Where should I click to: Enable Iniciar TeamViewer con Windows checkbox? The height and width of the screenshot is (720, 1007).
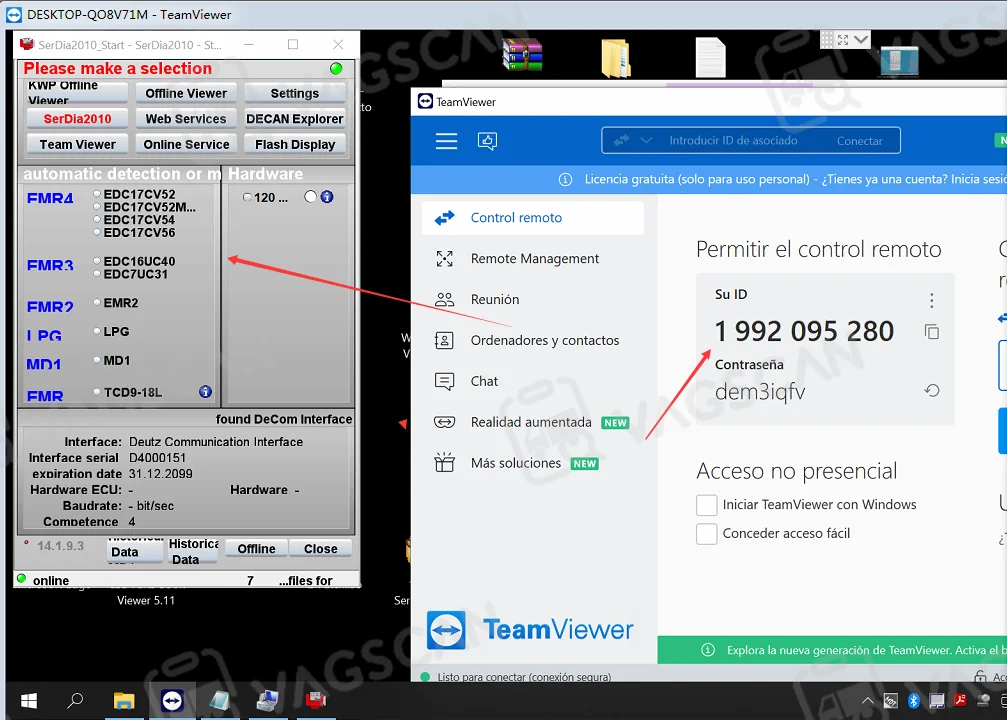[707, 505]
